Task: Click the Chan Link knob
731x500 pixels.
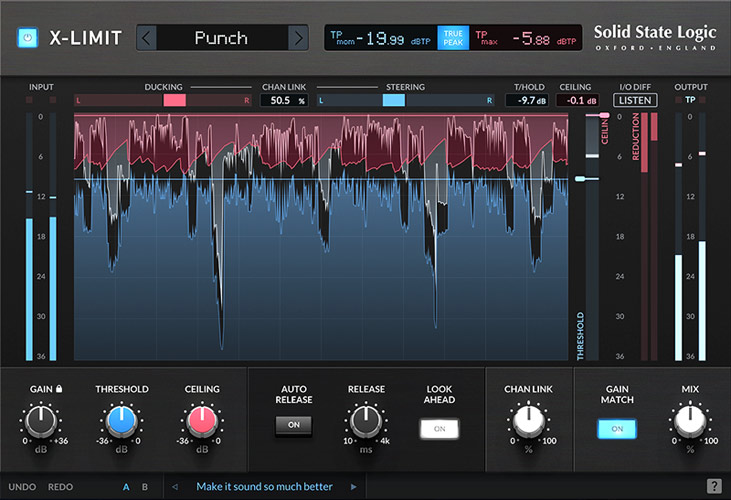Action: point(529,421)
